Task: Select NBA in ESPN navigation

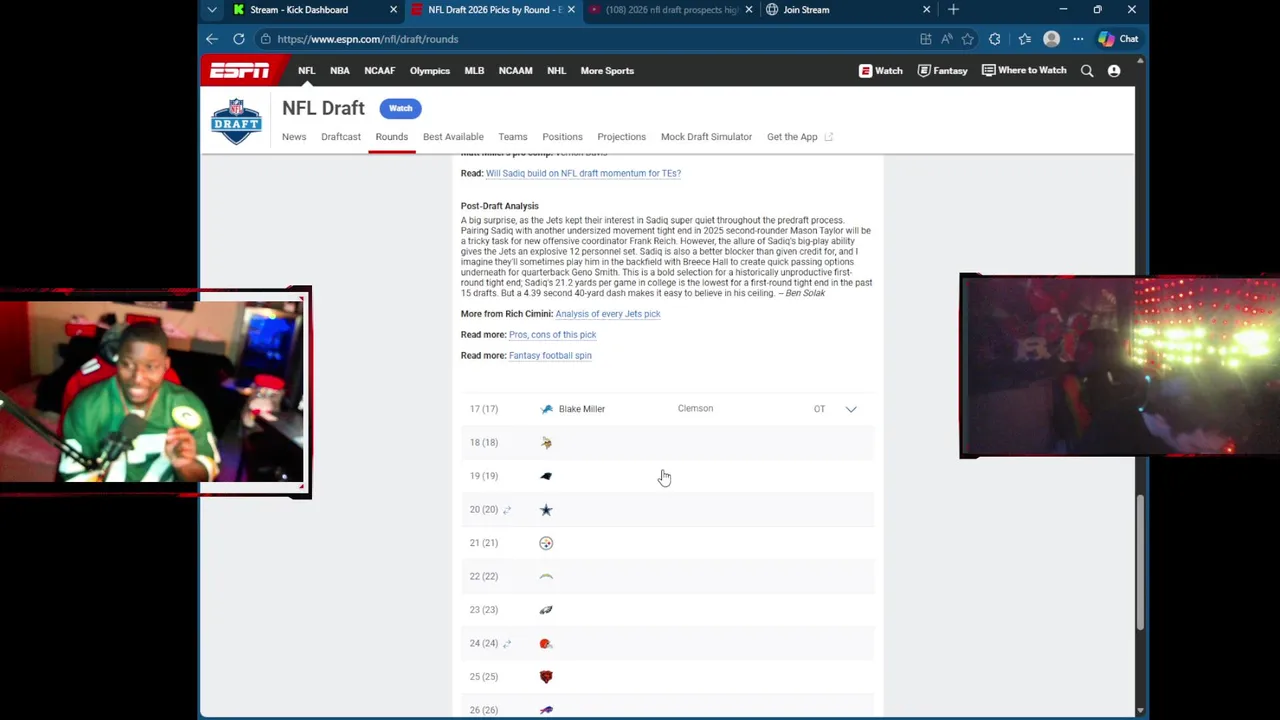Action: tap(340, 71)
